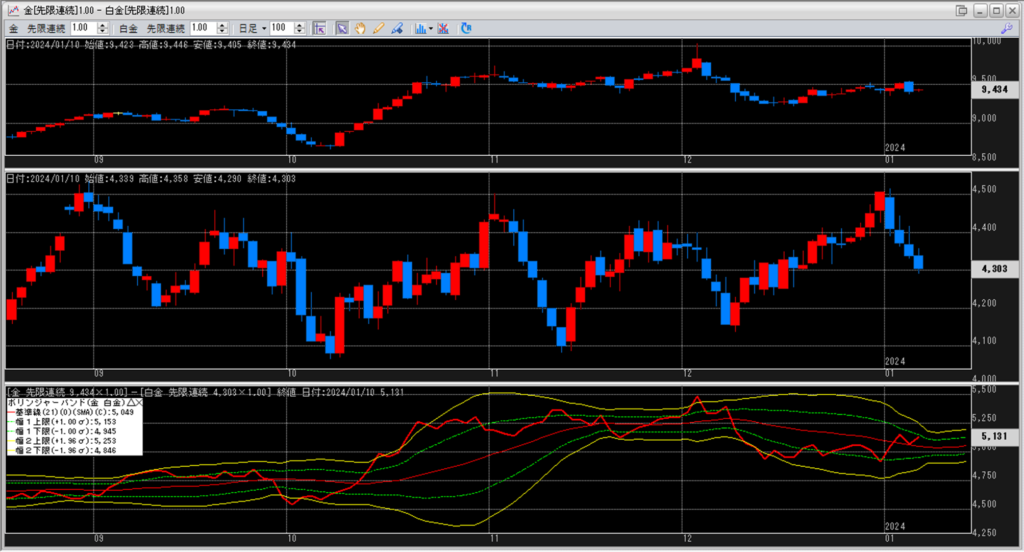The image size is (1024, 552).
Task: Refresh the chart with reload icon
Action: click(x=467, y=28)
